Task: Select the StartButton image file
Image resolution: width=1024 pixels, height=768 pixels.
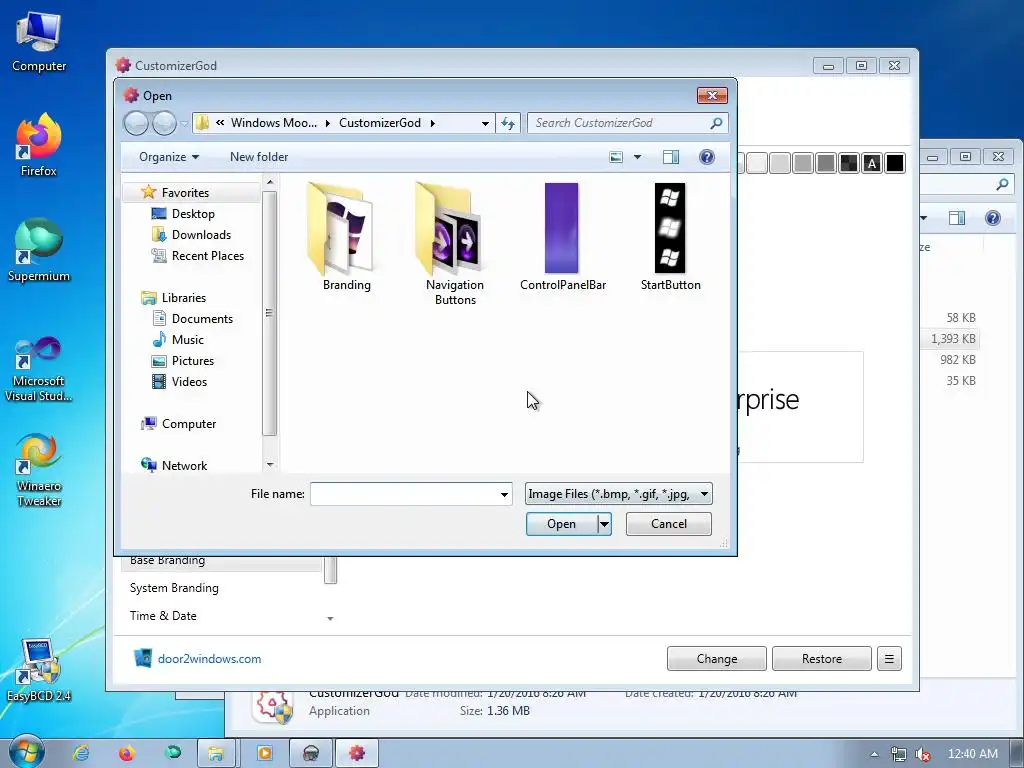Action: tap(670, 236)
